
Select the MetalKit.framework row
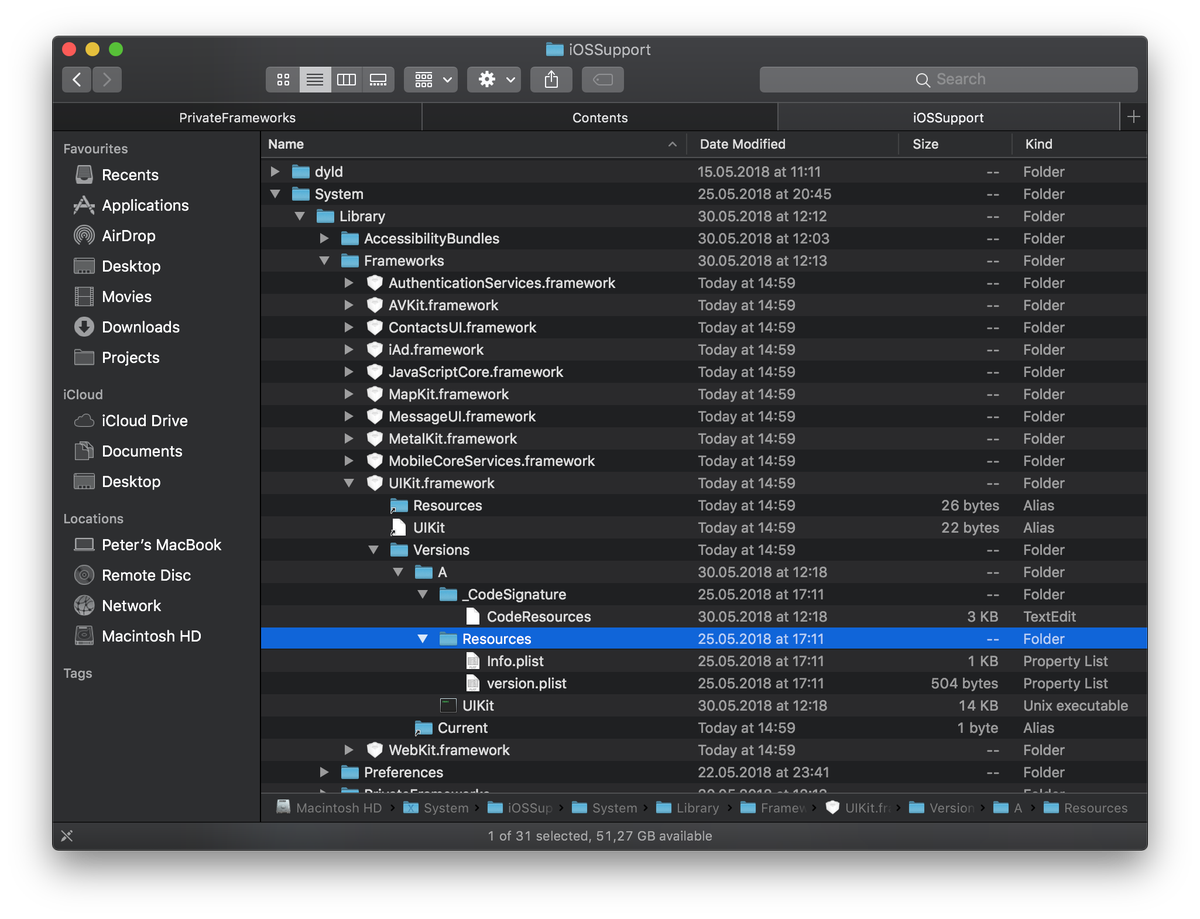click(704, 439)
